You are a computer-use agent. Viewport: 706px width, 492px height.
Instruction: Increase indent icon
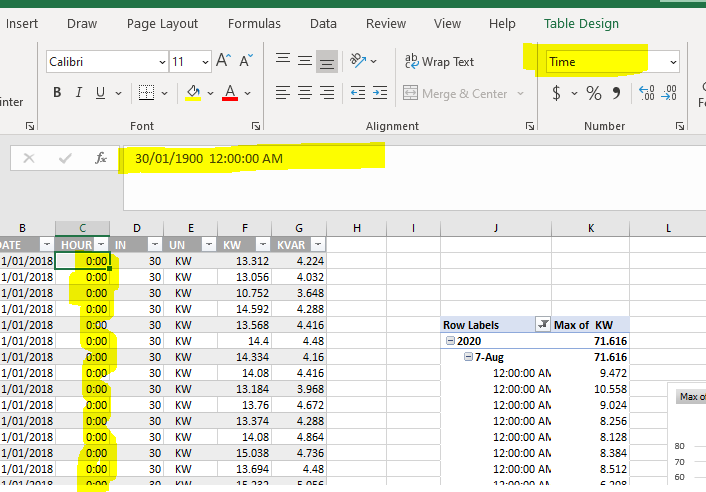(380, 93)
